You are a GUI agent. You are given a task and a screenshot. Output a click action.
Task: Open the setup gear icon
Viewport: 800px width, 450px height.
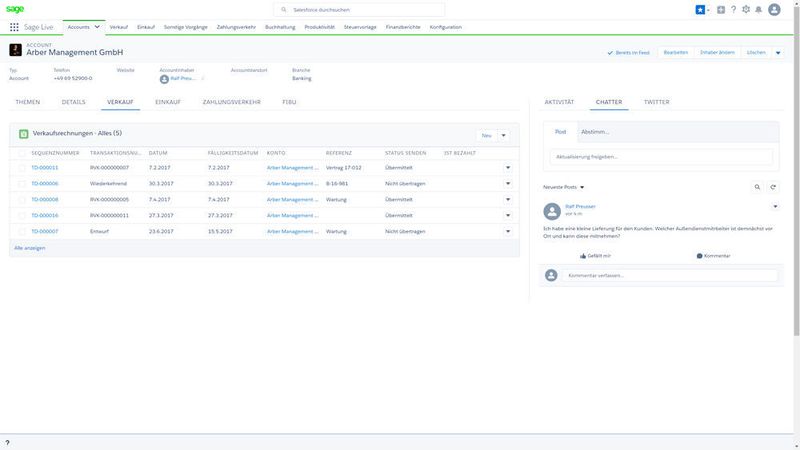coord(746,10)
